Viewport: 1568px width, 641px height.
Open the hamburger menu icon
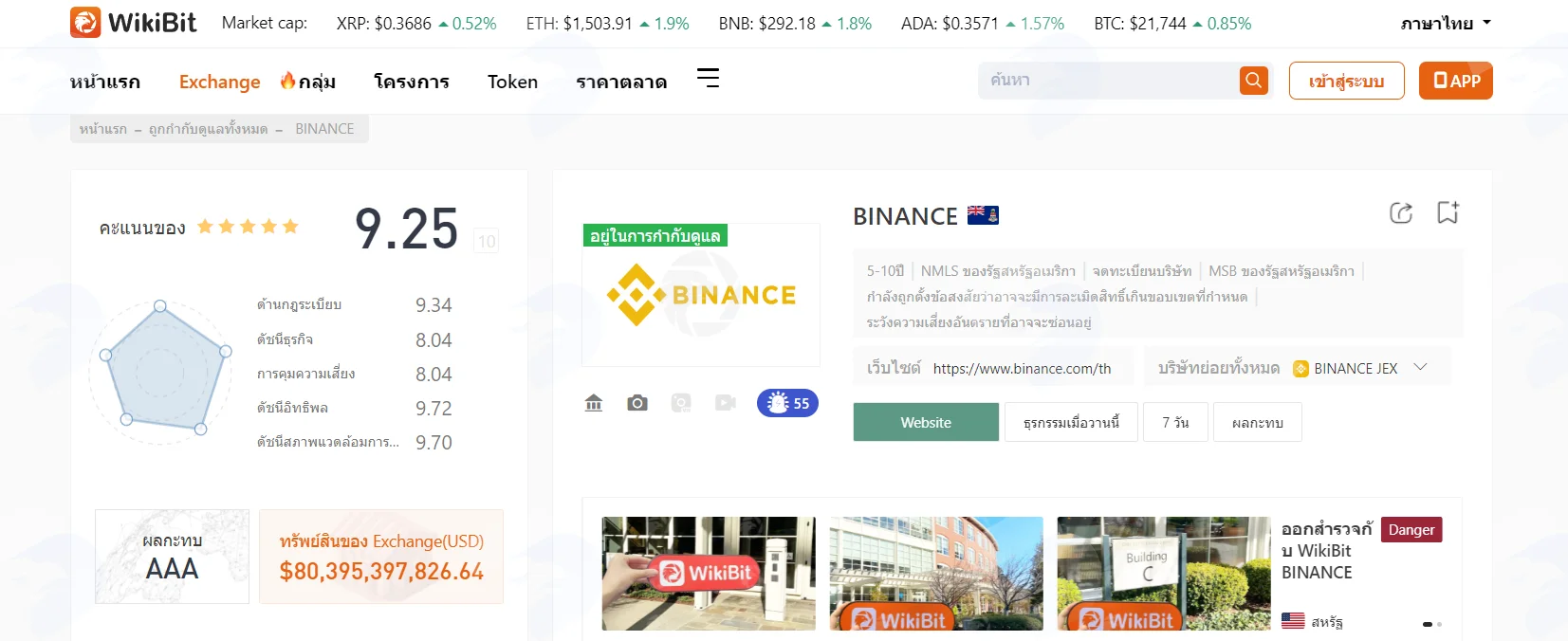point(708,79)
